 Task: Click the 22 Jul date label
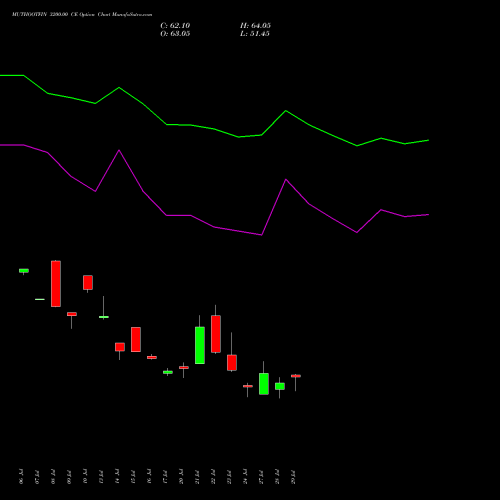click(x=213, y=477)
